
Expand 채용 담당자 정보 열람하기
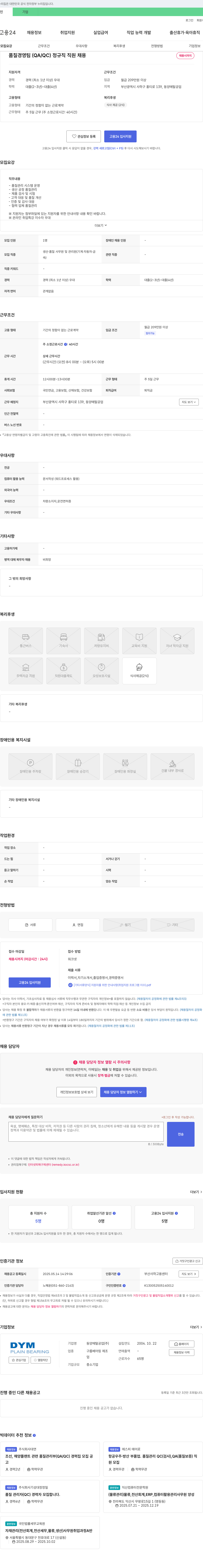pos(123,1092)
